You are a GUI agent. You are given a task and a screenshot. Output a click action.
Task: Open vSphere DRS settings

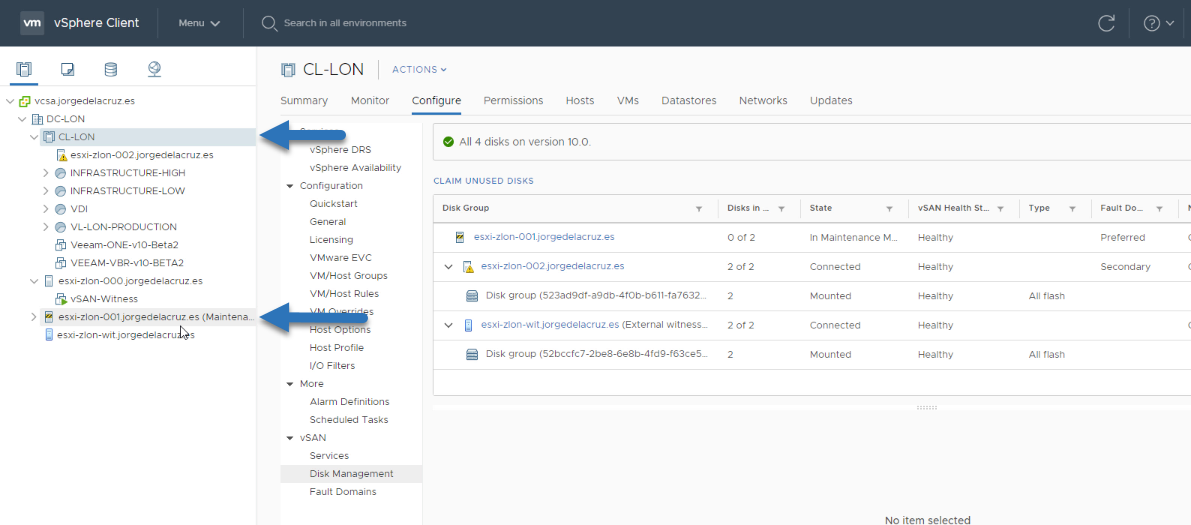[x=340, y=150]
